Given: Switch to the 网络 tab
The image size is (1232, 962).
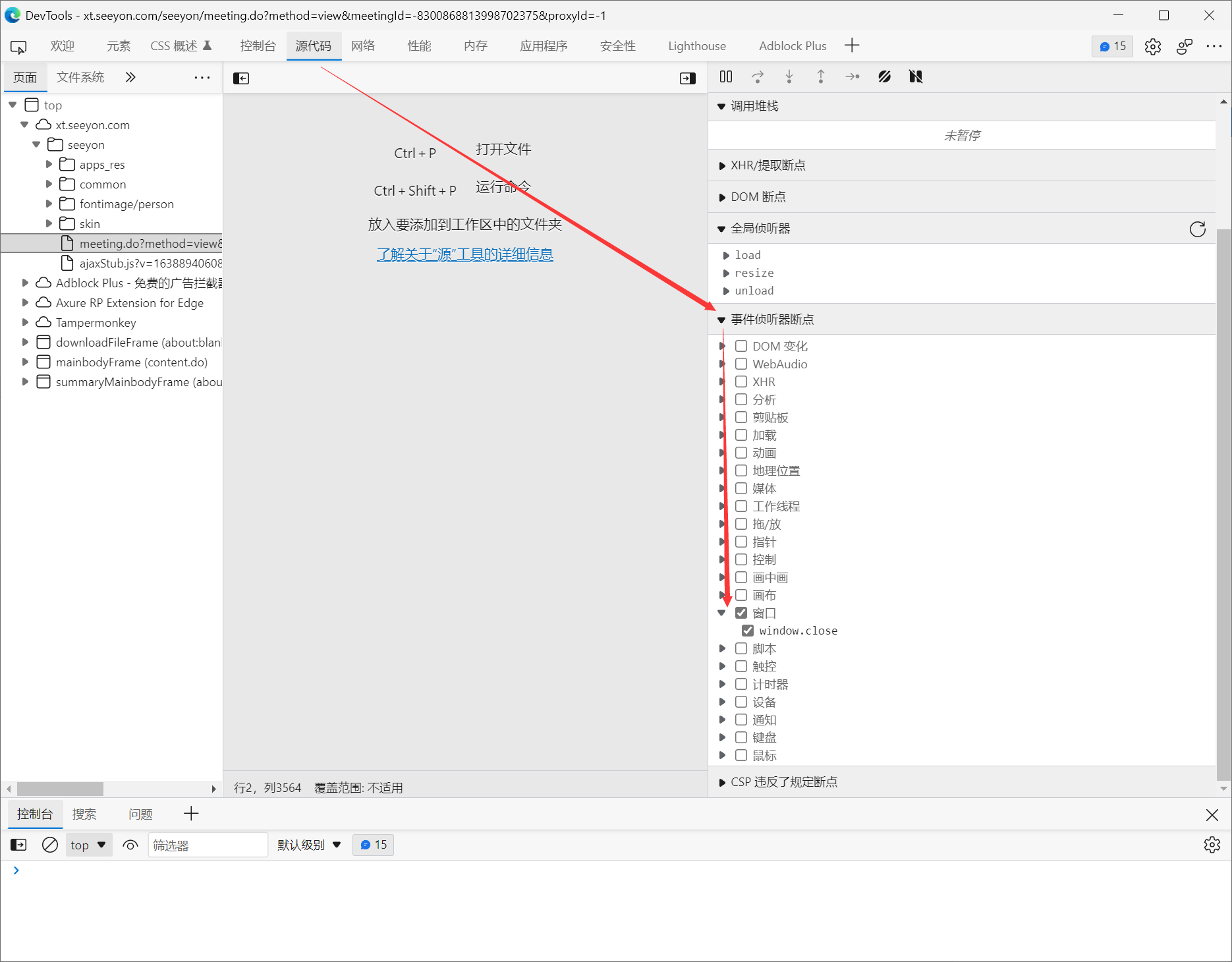Looking at the screenshot, I should point(363,46).
